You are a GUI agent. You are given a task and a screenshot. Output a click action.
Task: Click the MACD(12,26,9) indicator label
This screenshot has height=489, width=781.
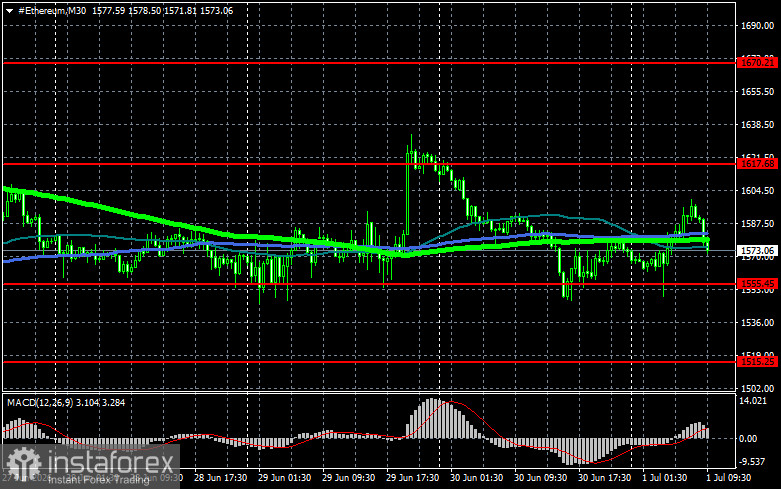[38, 402]
